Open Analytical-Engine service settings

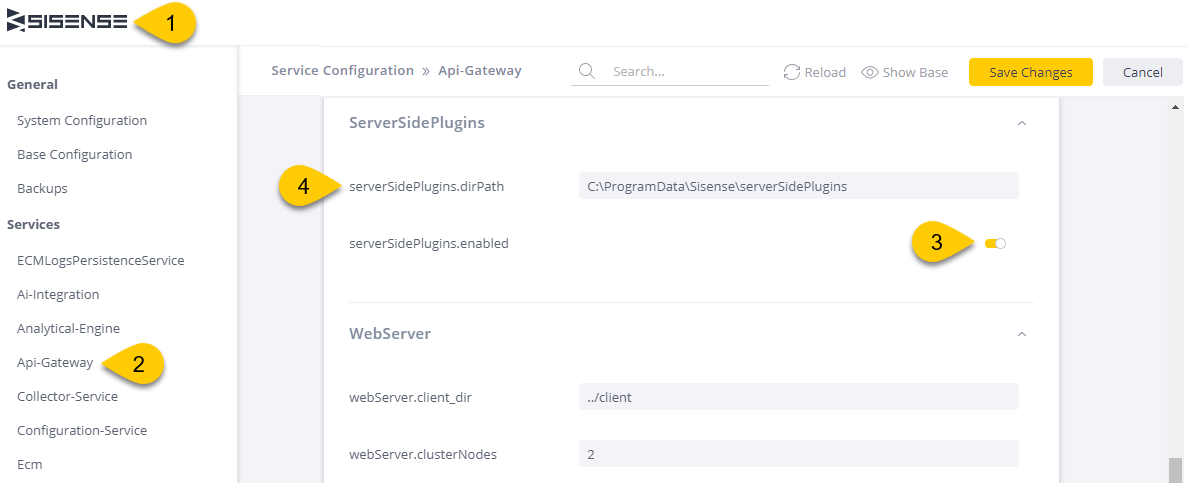68,328
